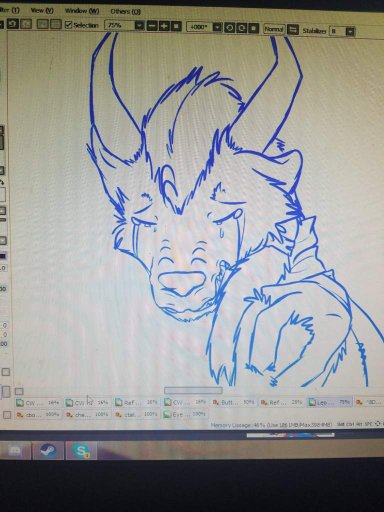Open the View (V) menu
Screen dimensions: 384x512
pyautogui.click(x=42, y=10)
